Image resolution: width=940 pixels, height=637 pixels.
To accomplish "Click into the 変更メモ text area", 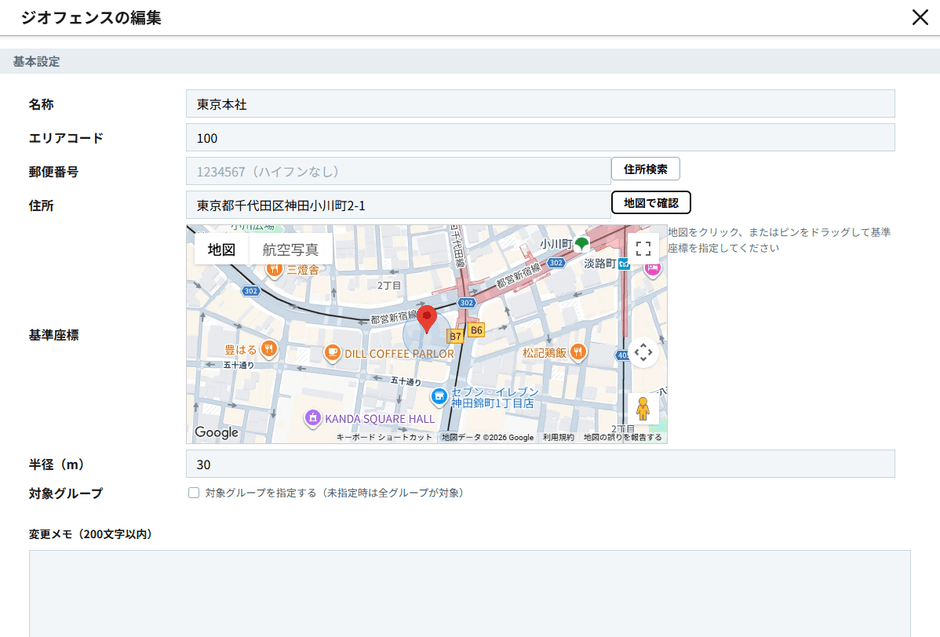I will coord(469,593).
